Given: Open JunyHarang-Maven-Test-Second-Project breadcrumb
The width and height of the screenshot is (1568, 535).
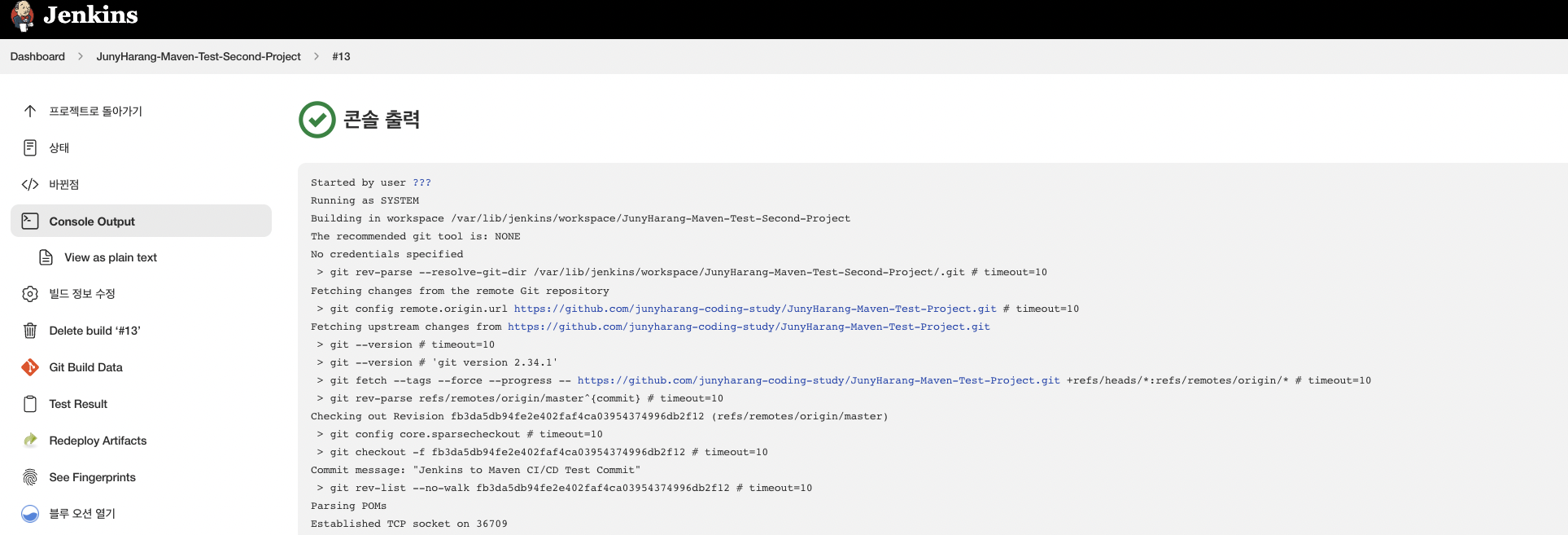Looking at the screenshot, I should [x=199, y=56].
